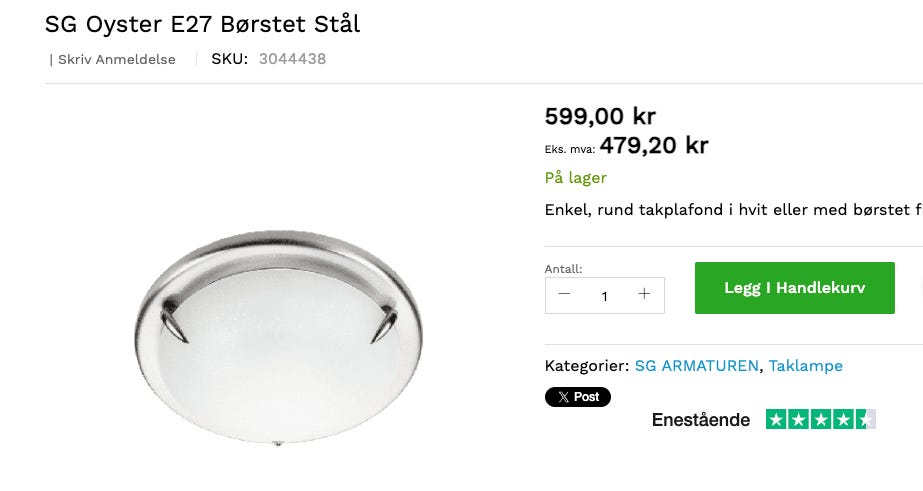Add product with Legg I Handlekurv button

(x=795, y=288)
